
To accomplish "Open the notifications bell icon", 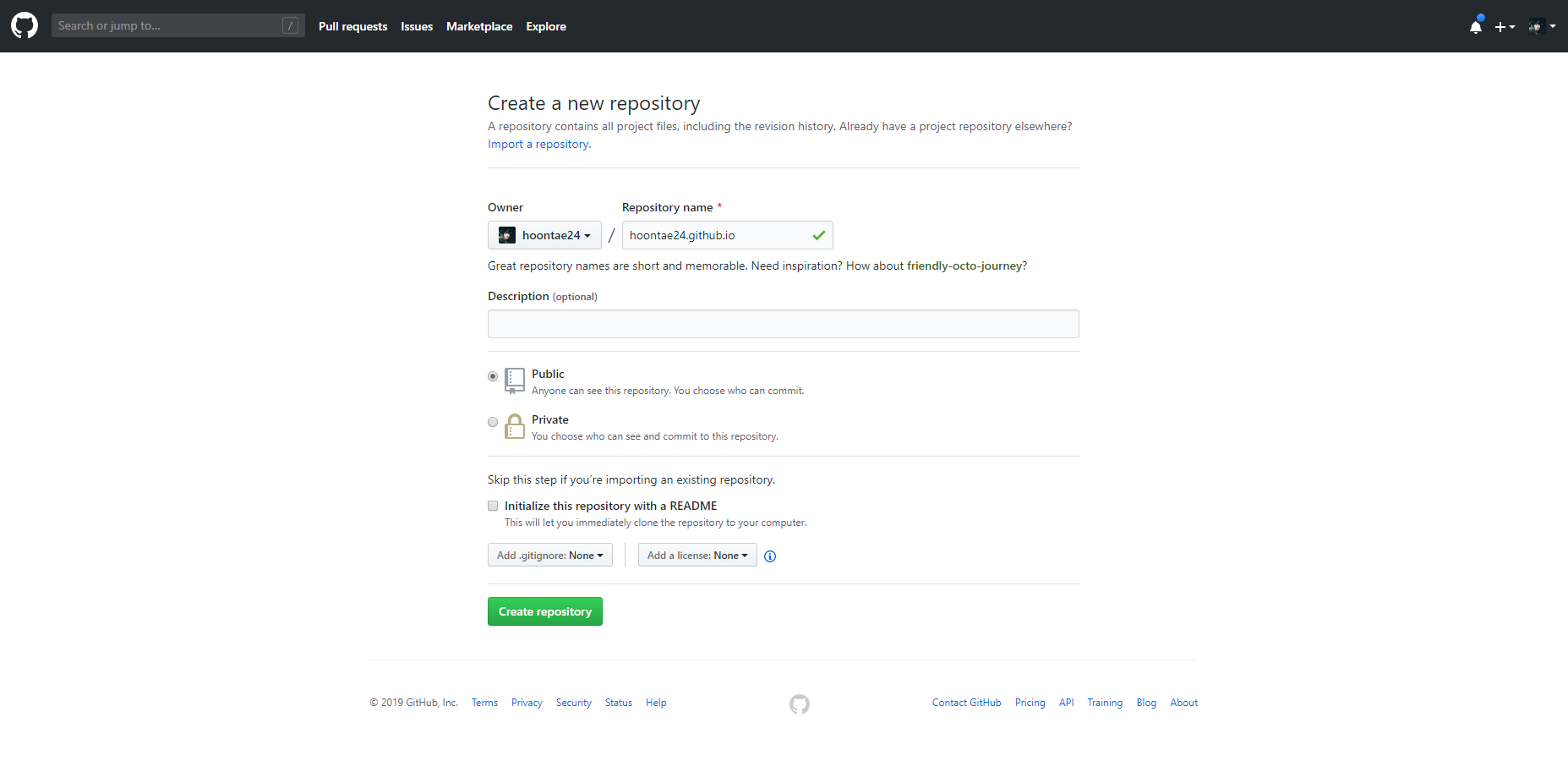I will coord(1476,26).
